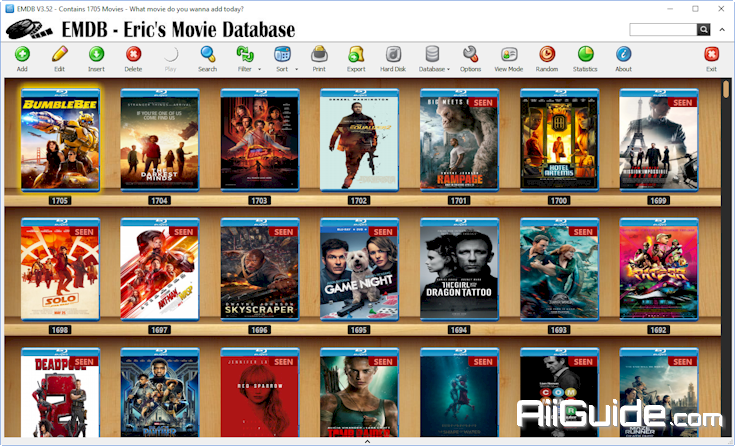Select the Tomb Raider cover
This screenshot has width=736, height=447.
pyautogui.click(x=359, y=393)
